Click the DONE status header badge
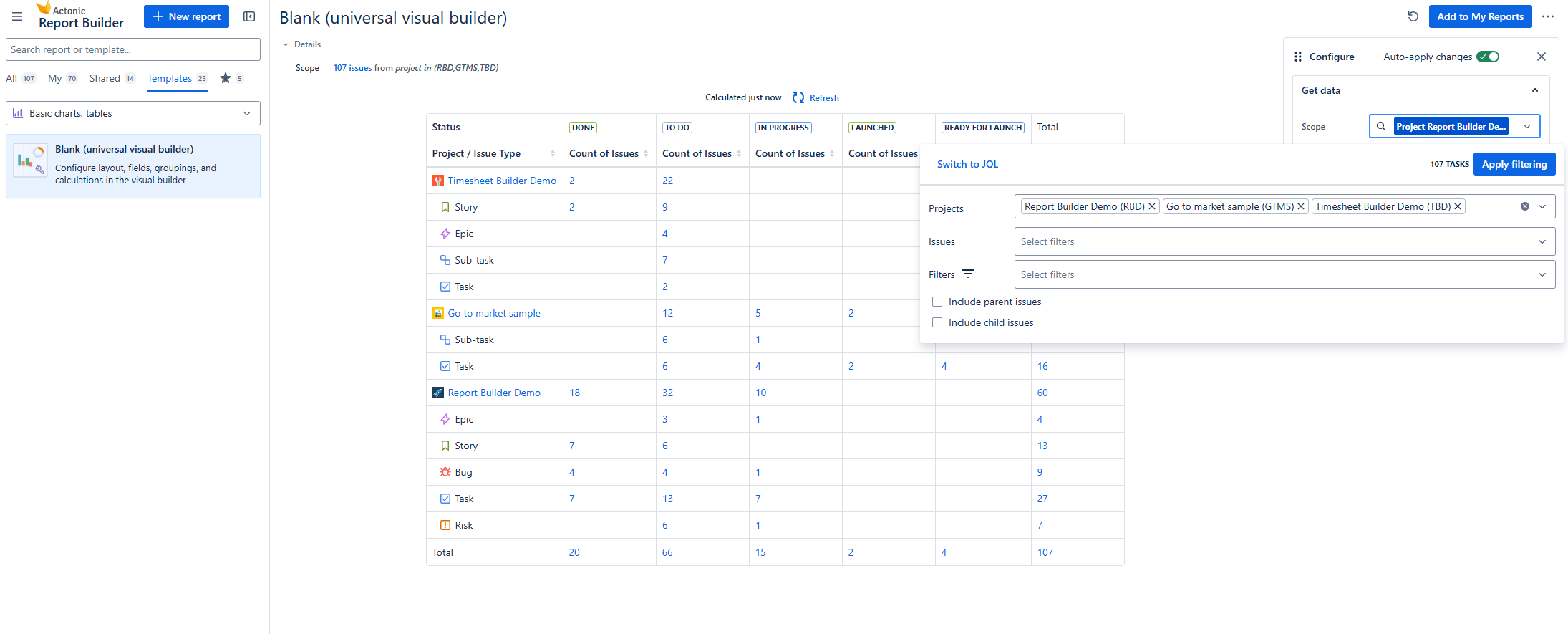The width and height of the screenshot is (1568, 634). pos(583,128)
